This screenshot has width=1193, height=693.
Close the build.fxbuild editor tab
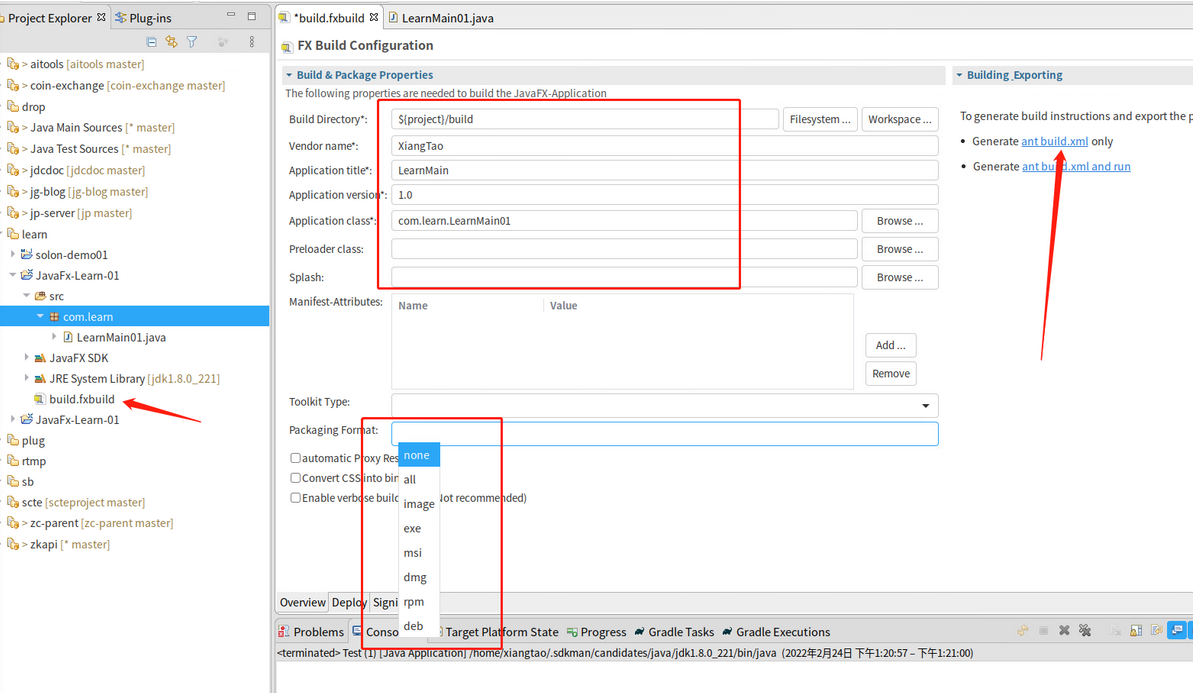[374, 17]
